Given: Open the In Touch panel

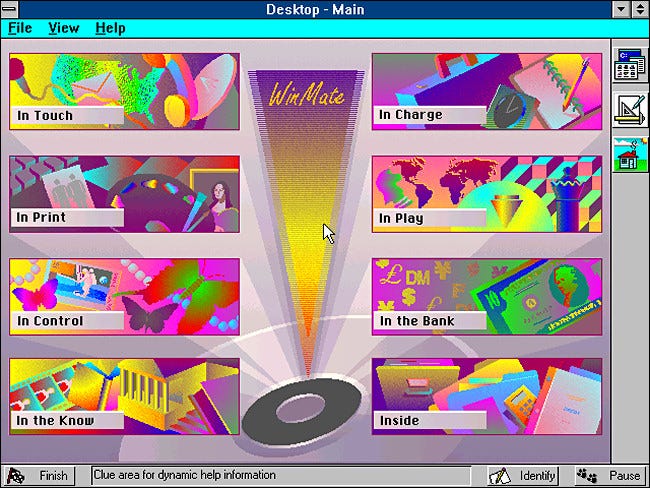Looking at the screenshot, I should (x=124, y=92).
